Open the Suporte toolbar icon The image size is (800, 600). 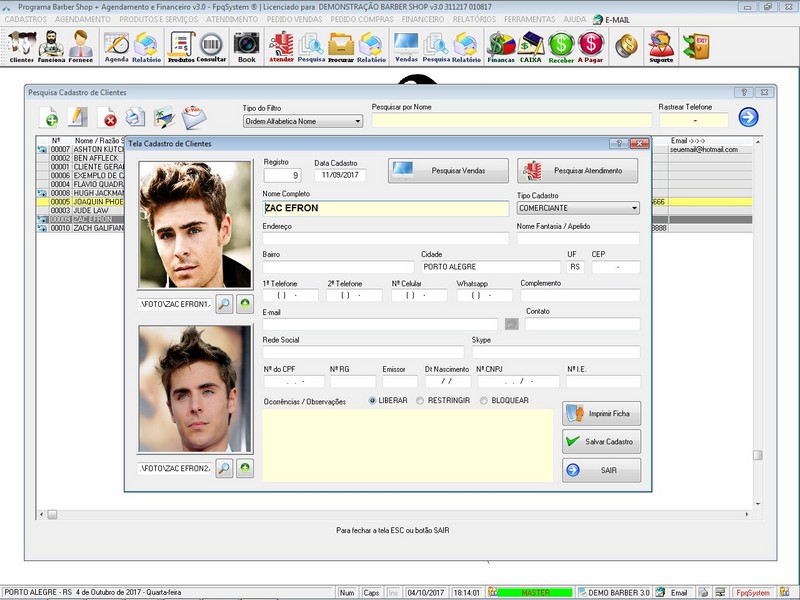click(660, 46)
